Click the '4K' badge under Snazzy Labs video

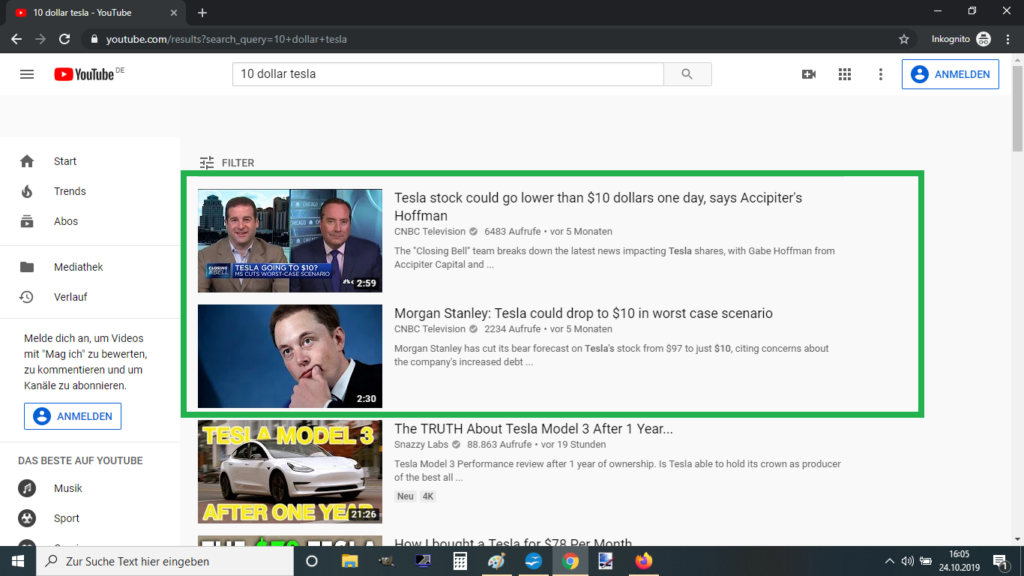click(x=428, y=496)
